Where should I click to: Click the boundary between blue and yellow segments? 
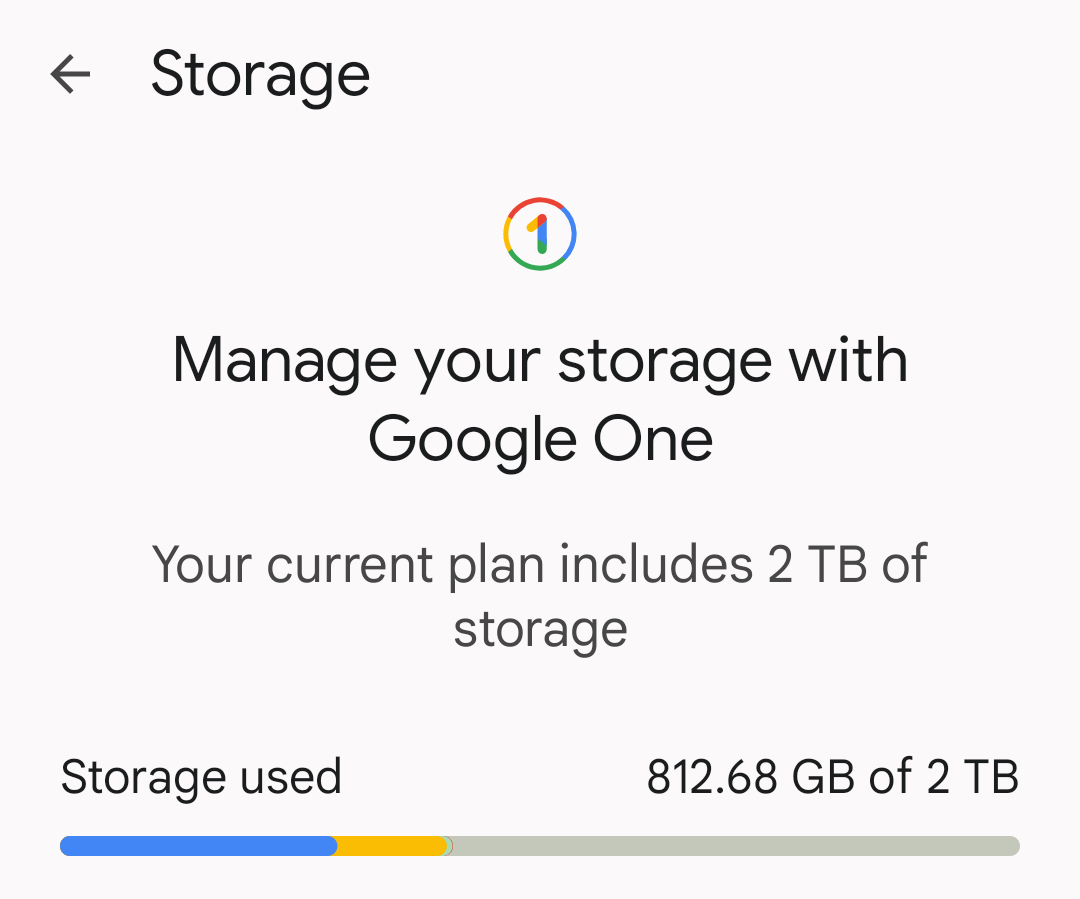tap(336, 846)
